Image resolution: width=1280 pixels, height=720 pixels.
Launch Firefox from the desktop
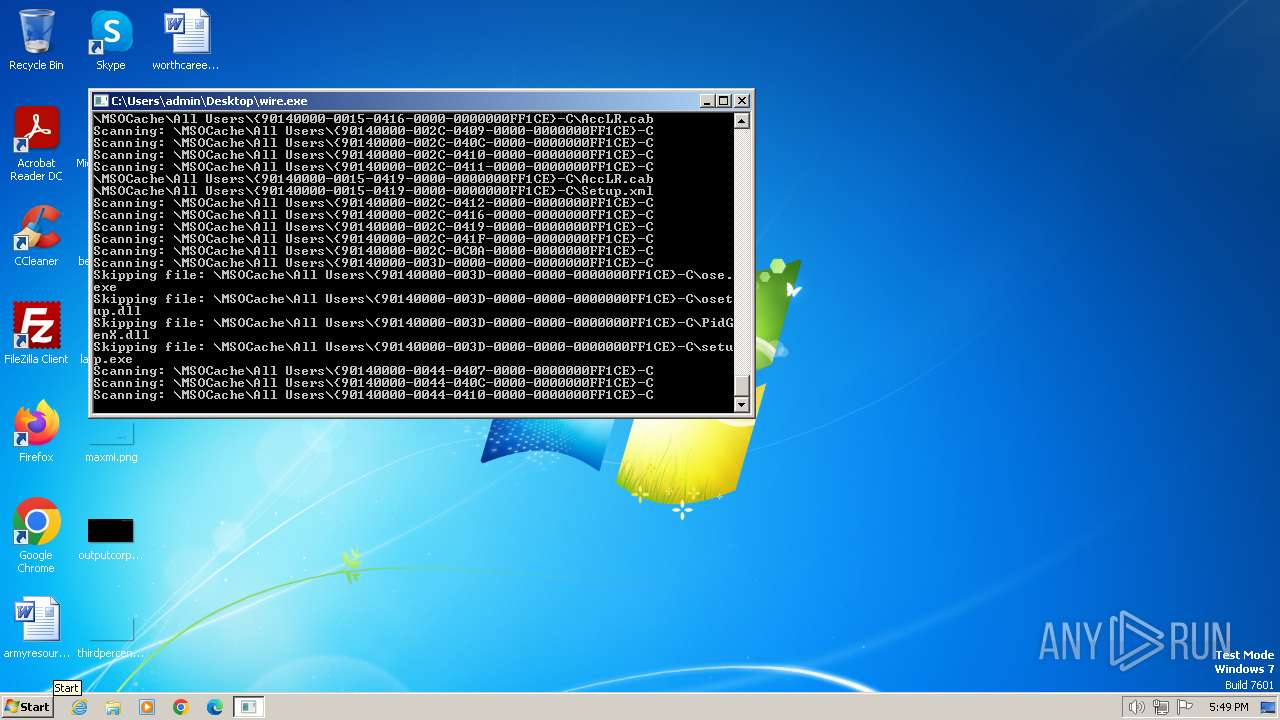36,432
